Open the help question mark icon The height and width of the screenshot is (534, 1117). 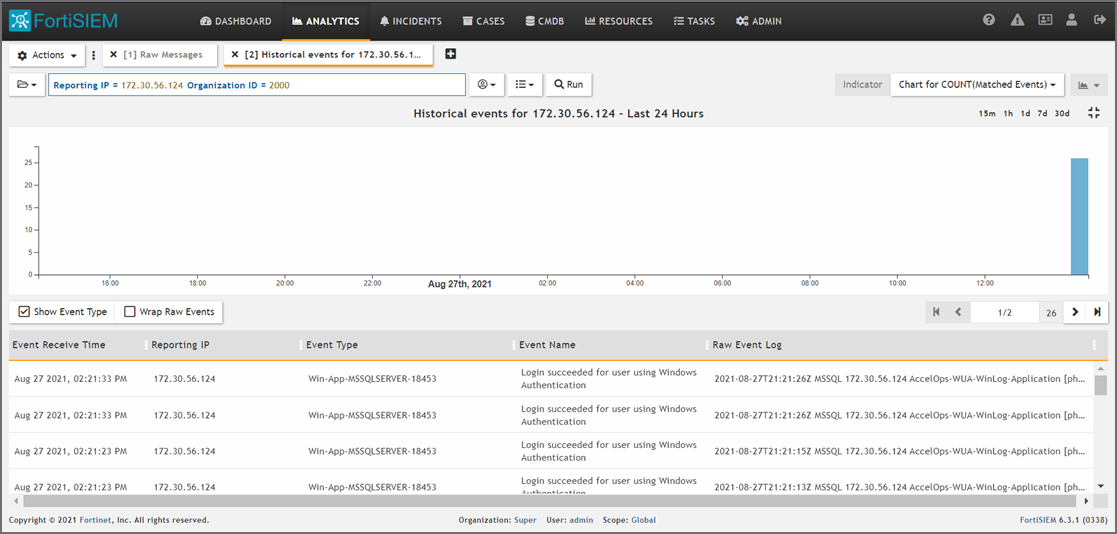(x=989, y=21)
